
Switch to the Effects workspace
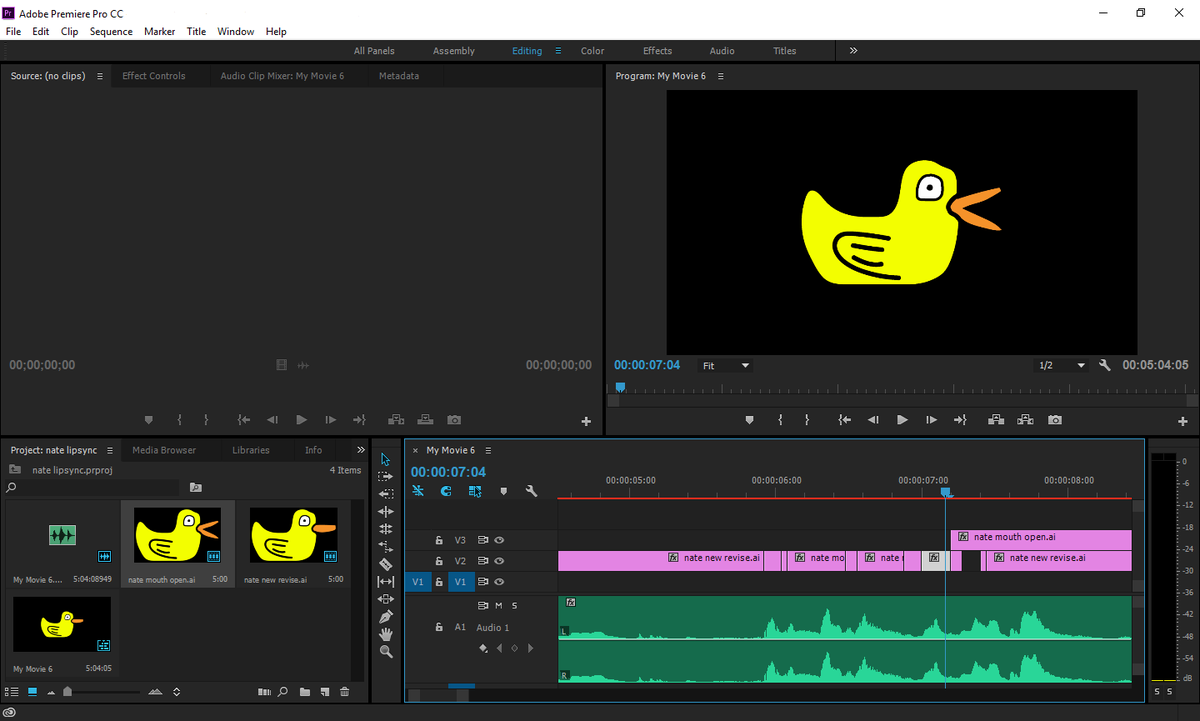657,51
